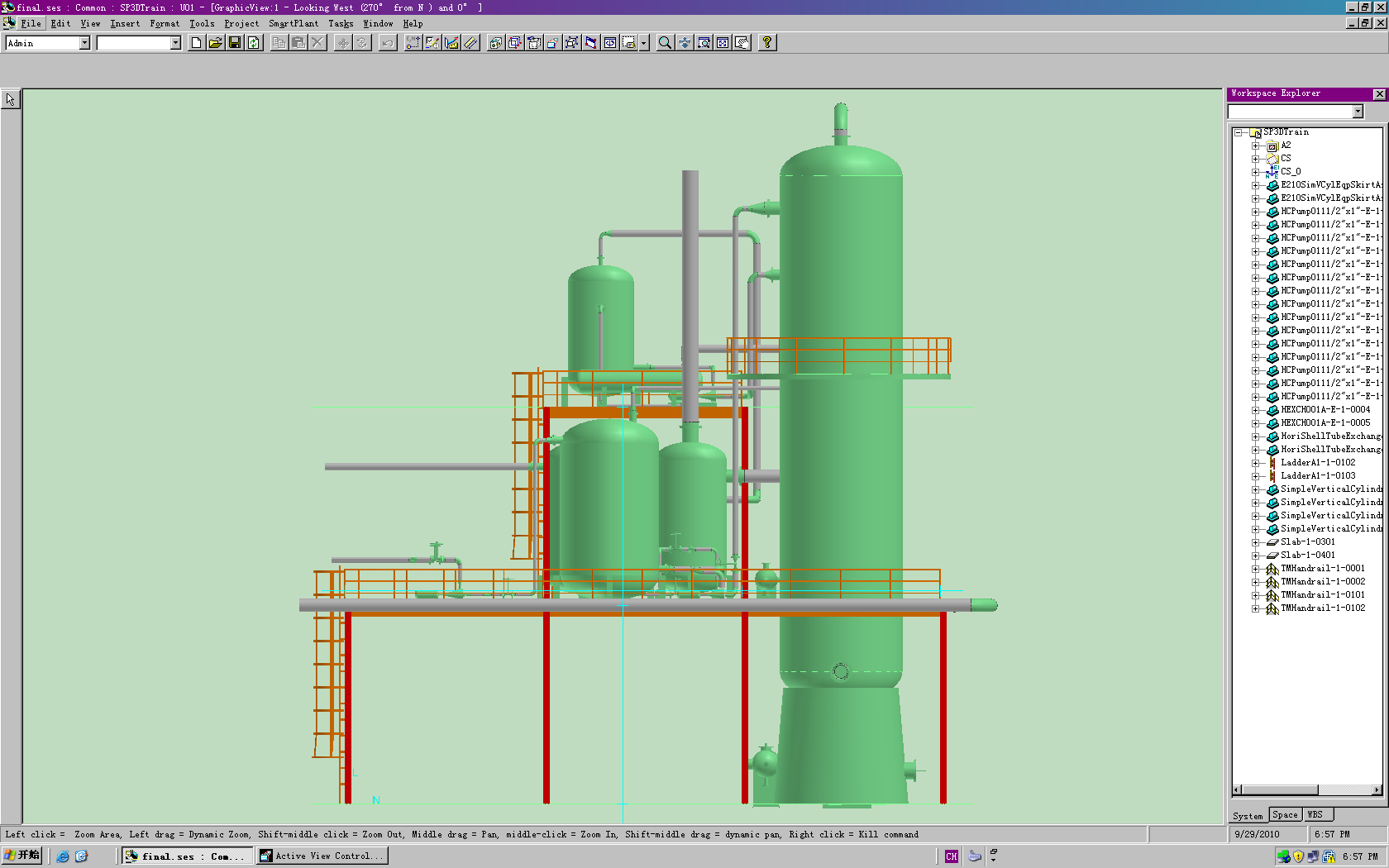This screenshot has height=868, width=1389.
Task: Open the Workspace Explorer filter dropdown
Action: (1358, 112)
